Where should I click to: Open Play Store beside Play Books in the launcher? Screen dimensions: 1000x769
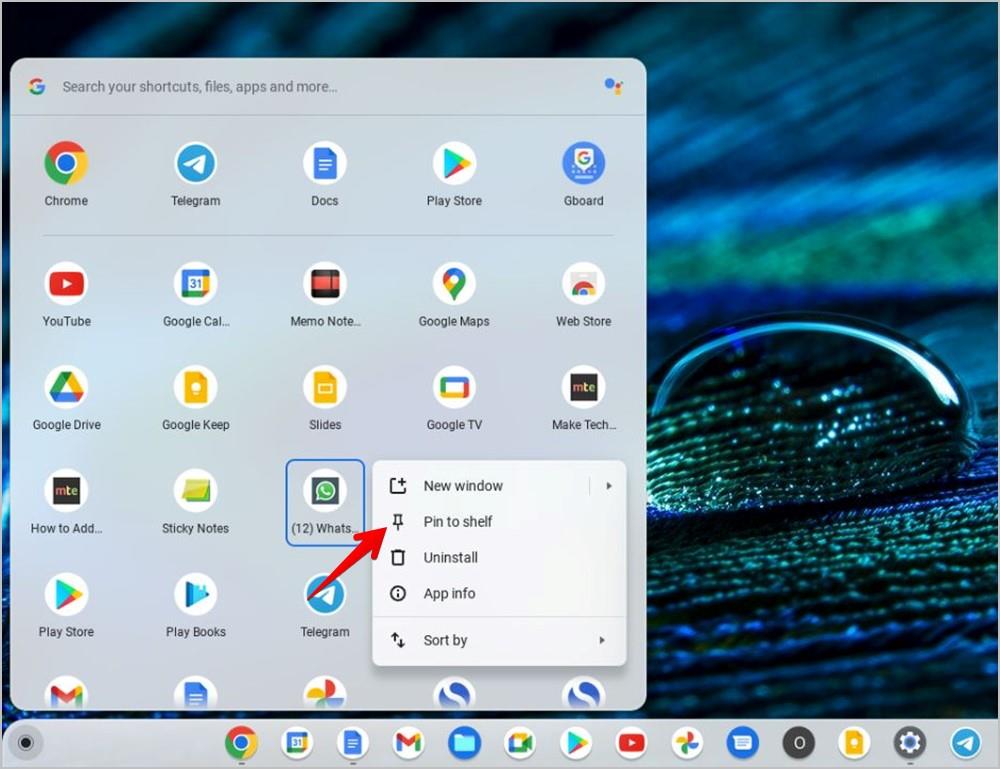click(66, 594)
